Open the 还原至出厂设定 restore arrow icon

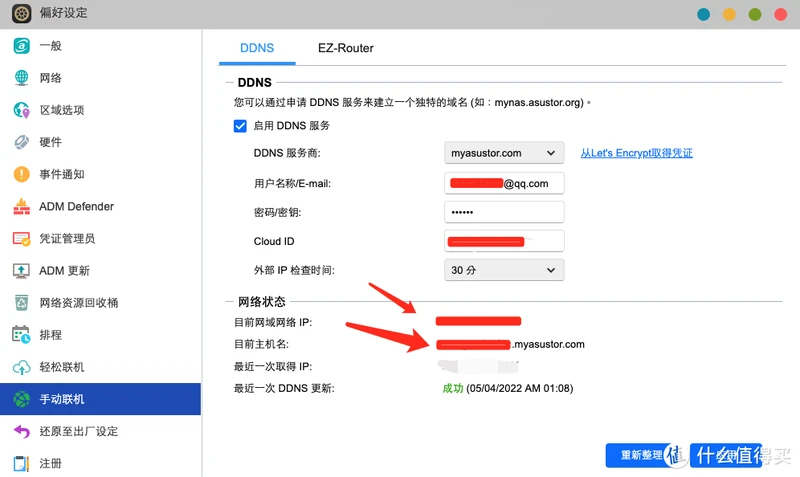click(21, 431)
